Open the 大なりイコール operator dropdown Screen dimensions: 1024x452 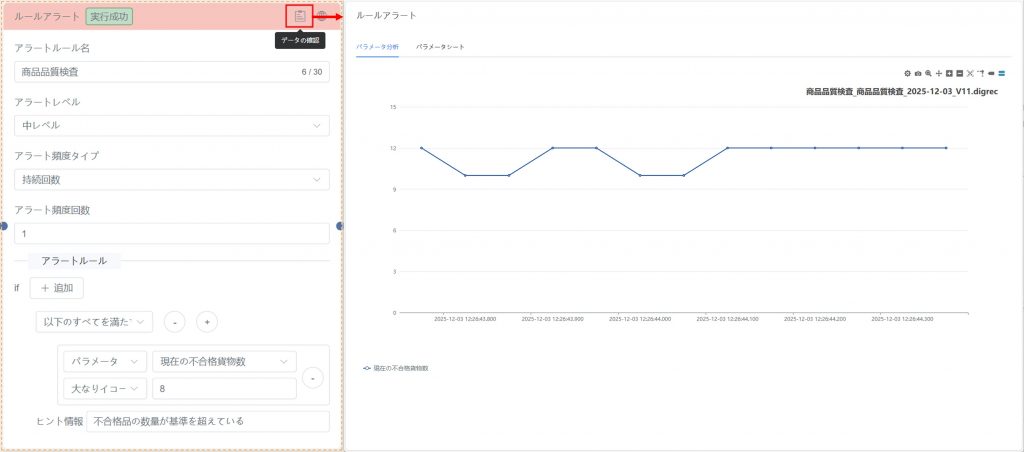coord(104,389)
